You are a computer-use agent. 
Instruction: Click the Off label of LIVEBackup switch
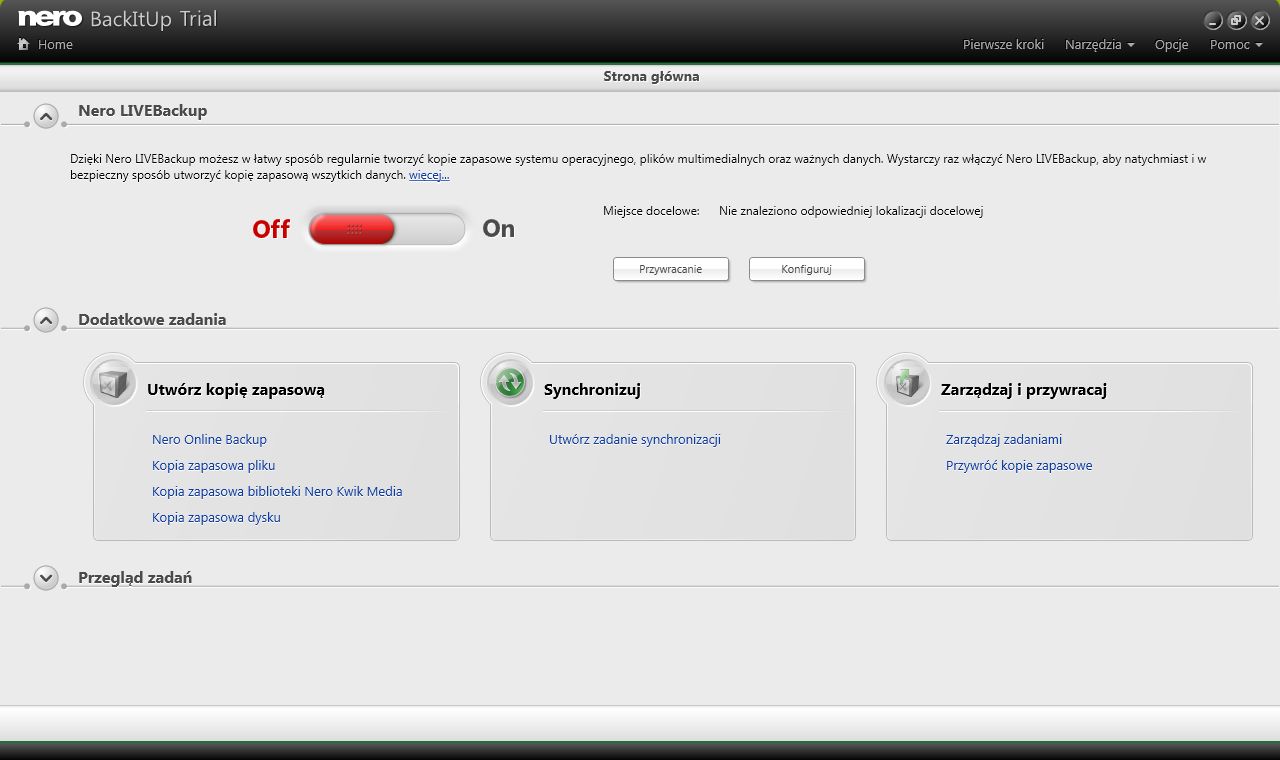point(271,229)
